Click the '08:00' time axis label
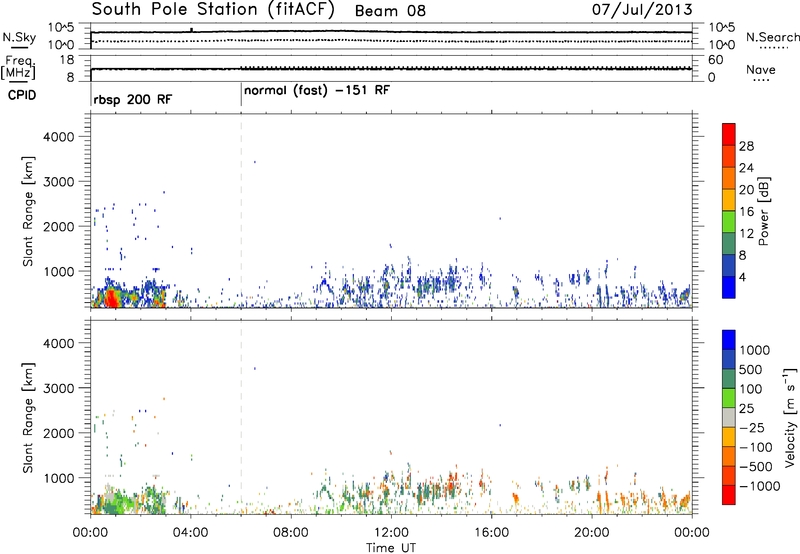The height and width of the screenshot is (554, 800). coord(291,533)
